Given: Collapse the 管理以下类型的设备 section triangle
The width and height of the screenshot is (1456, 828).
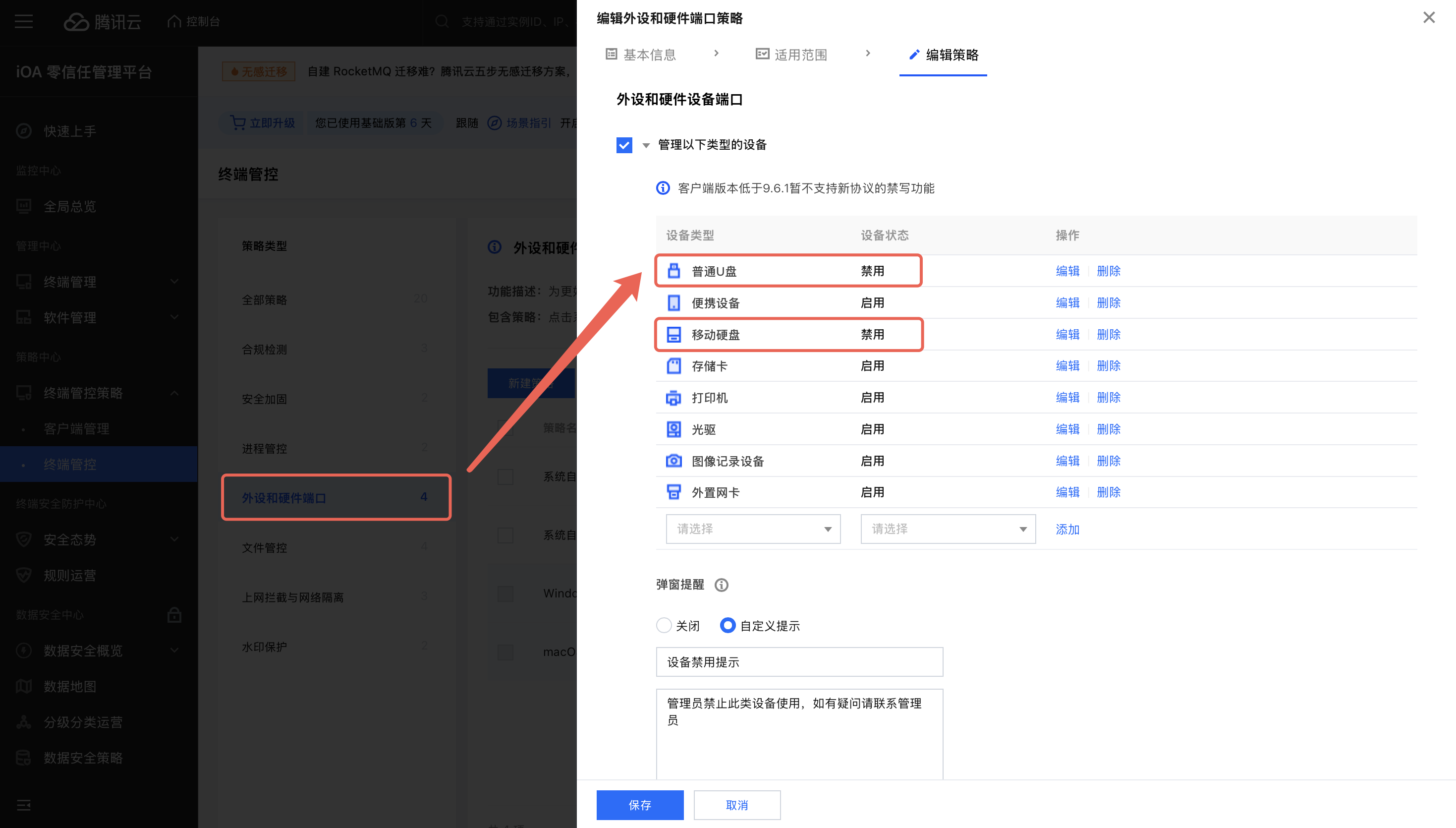Looking at the screenshot, I should pyautogui.click(x=646, y=146).
